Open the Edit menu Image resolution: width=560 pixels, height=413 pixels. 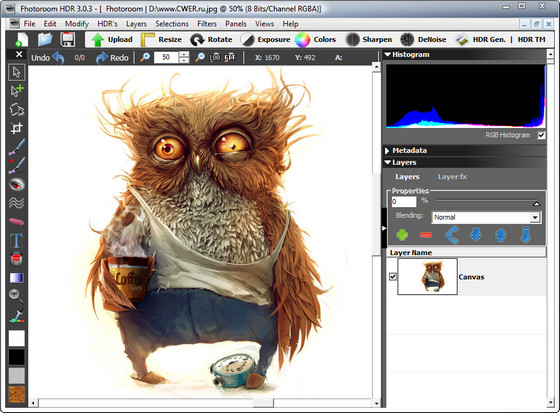(x=50, y=24)
